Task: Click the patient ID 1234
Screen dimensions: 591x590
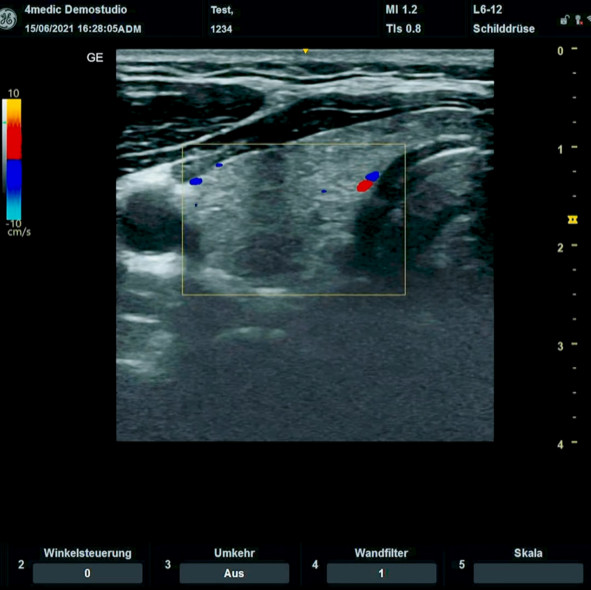Action: [x=221, y=29]
